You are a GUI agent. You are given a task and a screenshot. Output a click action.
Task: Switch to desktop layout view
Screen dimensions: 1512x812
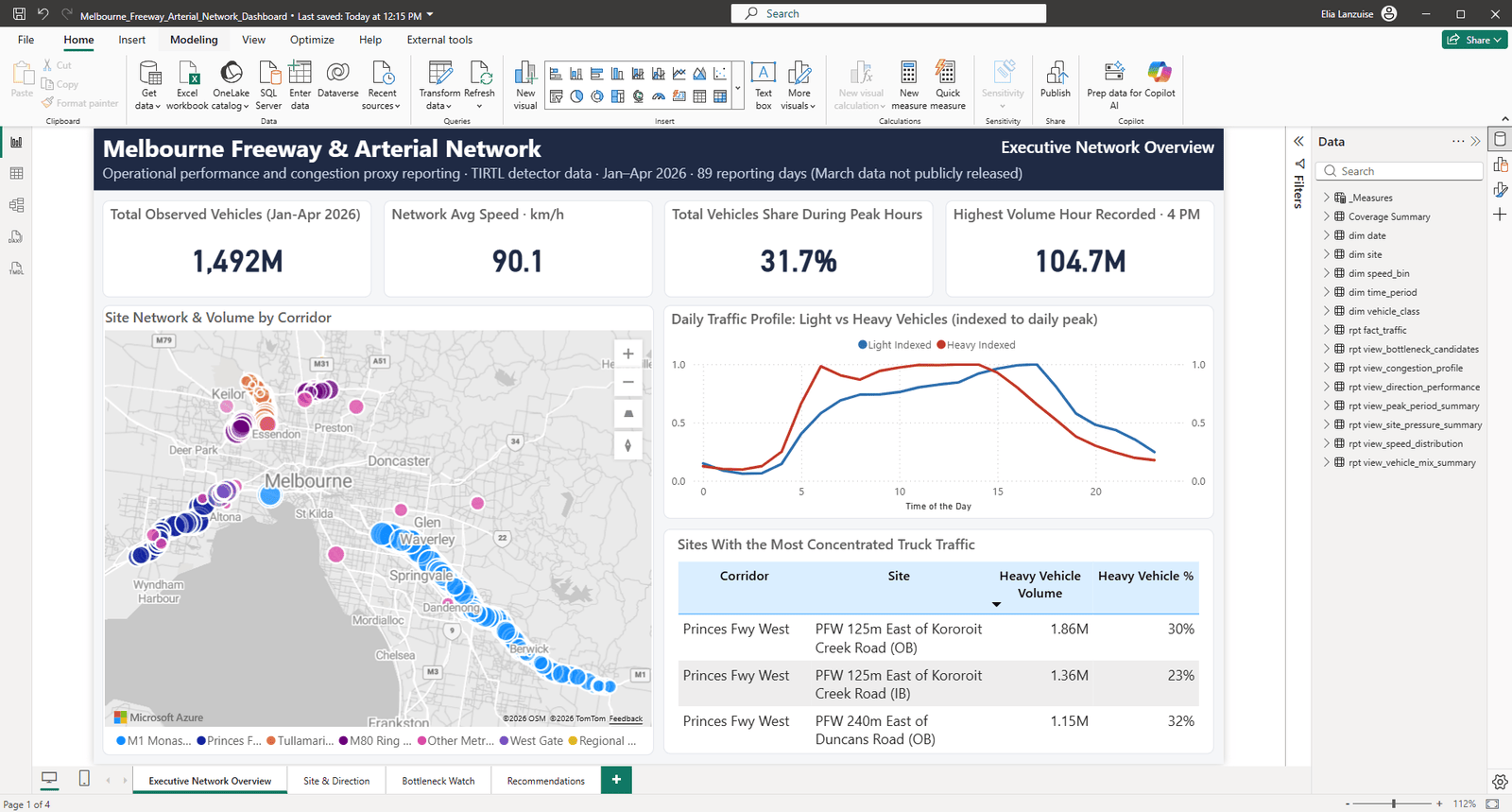[49, 779]
